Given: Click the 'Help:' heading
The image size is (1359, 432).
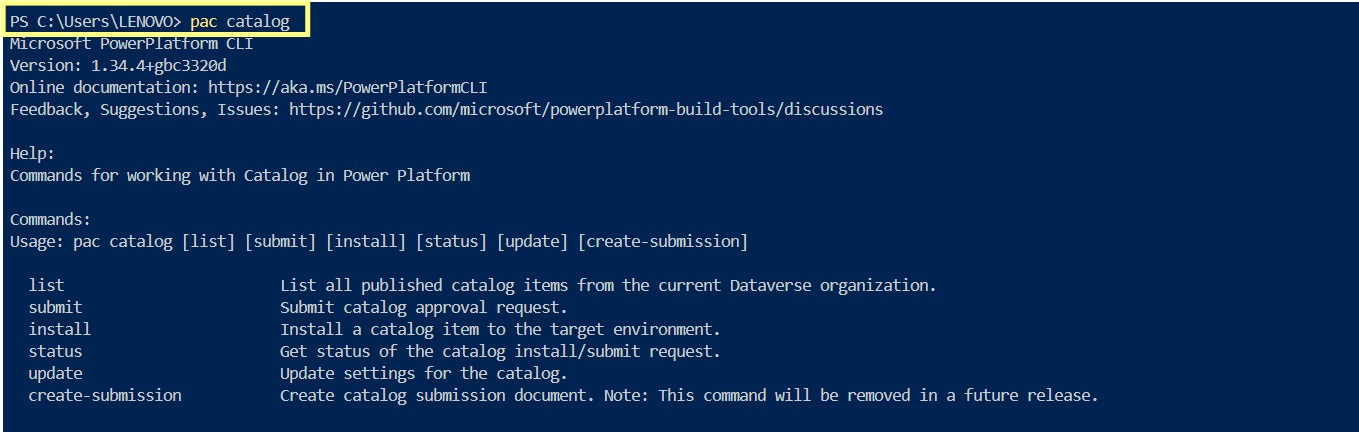Looking at the screenshot, I should (32, 153).
